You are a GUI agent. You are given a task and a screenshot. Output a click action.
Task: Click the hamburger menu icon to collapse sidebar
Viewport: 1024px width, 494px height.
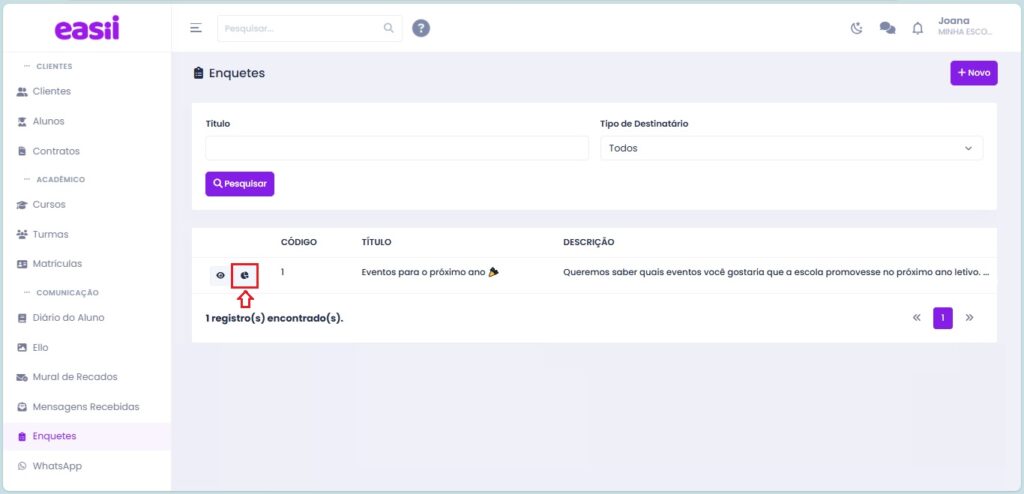[196, 28]
